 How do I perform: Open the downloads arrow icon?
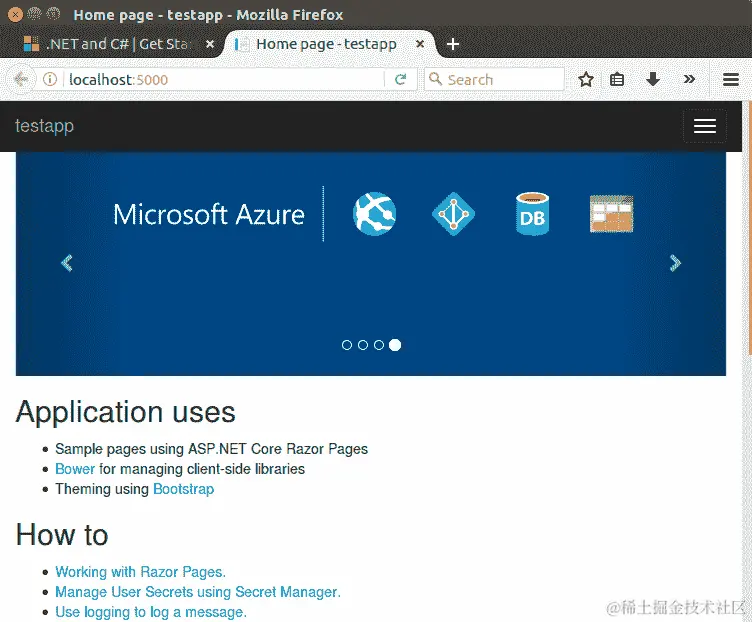pyautogui.click(x=653, y=79)
